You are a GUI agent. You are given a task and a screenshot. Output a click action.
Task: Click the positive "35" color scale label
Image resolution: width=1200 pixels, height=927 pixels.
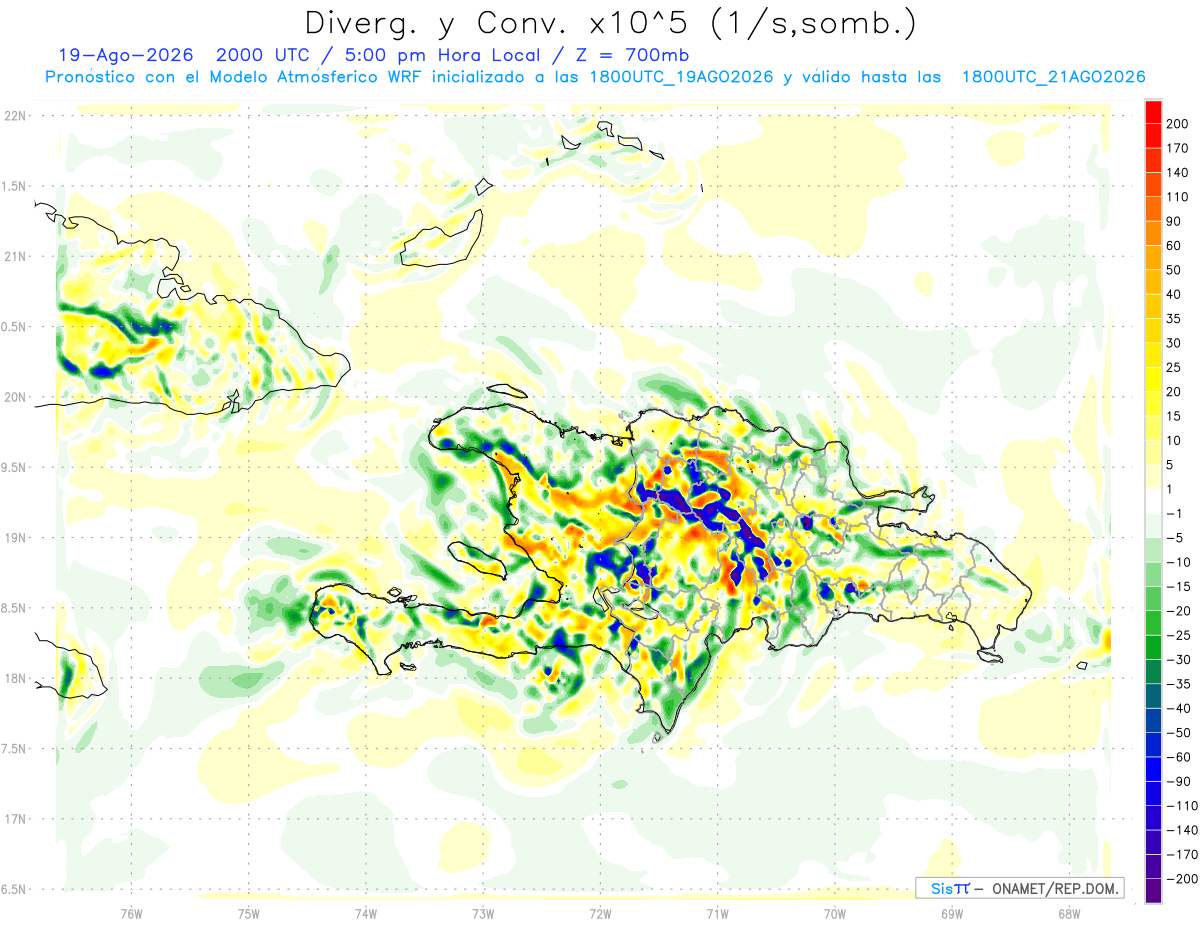click(x=1174, y=319)
